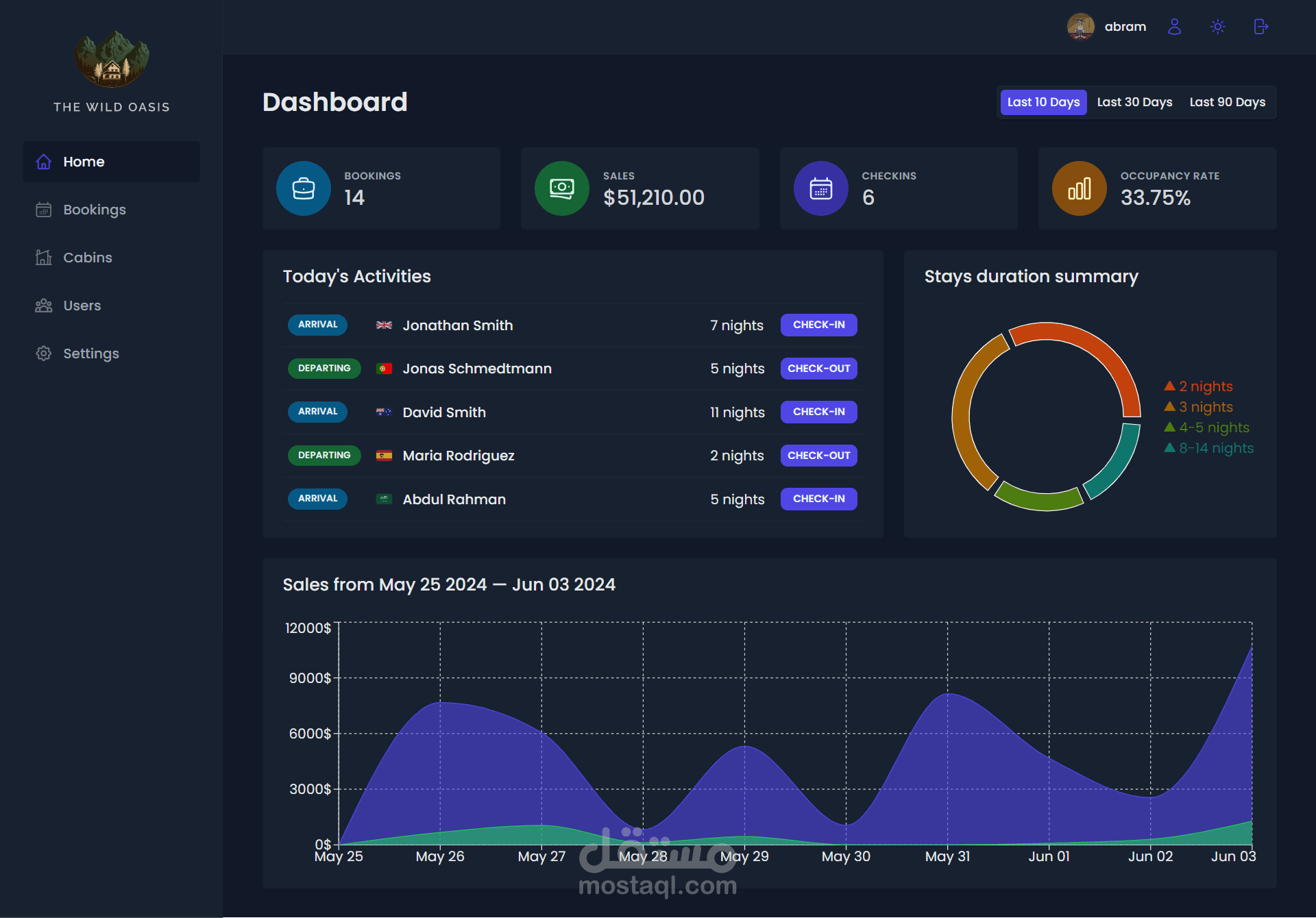Check in Jonathan Smith
Image resolution: width=1316 pixels, height=918 pixels.
click(818, 325)
